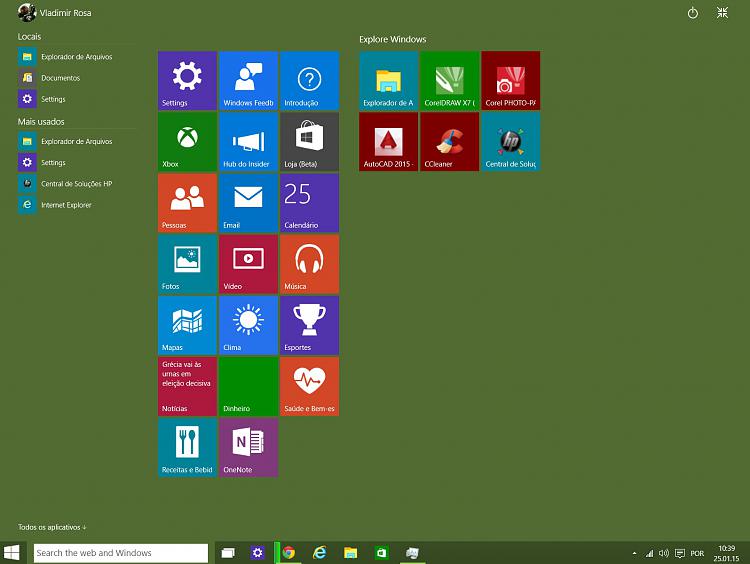The height and width of the screenshot is (564, 750).
Task: Launch the CorelDRAW X7 tile
Action: click(450, 81)
